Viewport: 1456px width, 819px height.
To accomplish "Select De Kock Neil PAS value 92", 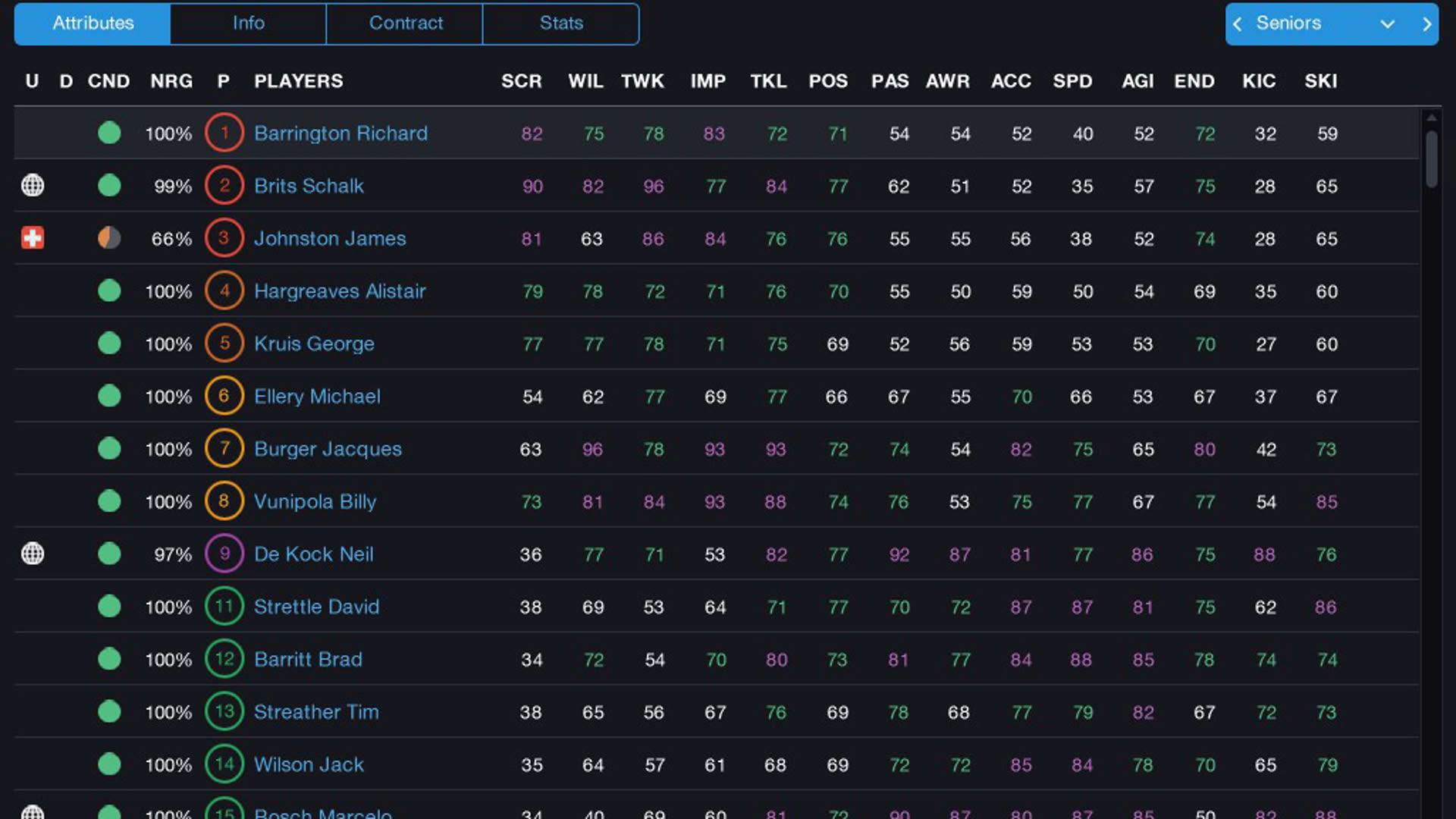I will pyautogui.click(x=899, y=555).
